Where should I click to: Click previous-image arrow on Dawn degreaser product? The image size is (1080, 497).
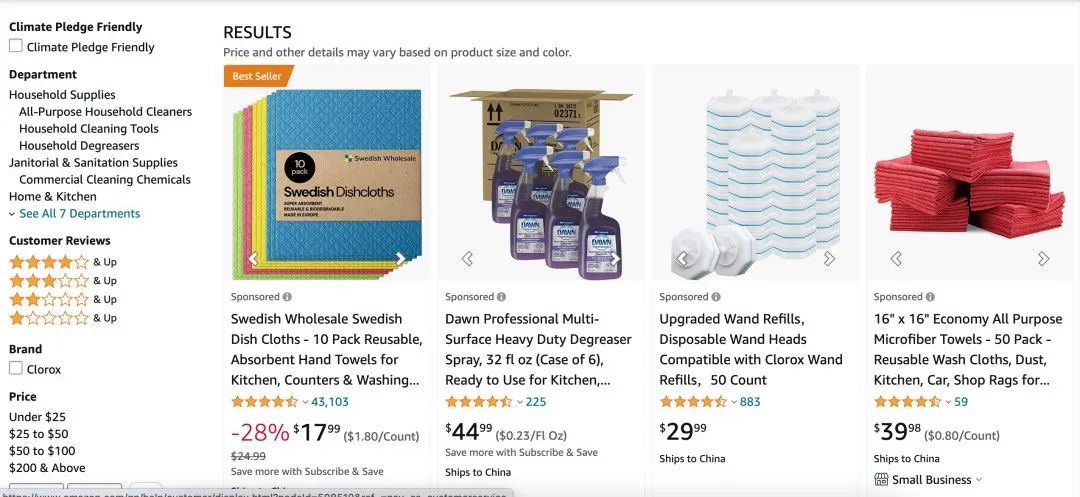467,259
